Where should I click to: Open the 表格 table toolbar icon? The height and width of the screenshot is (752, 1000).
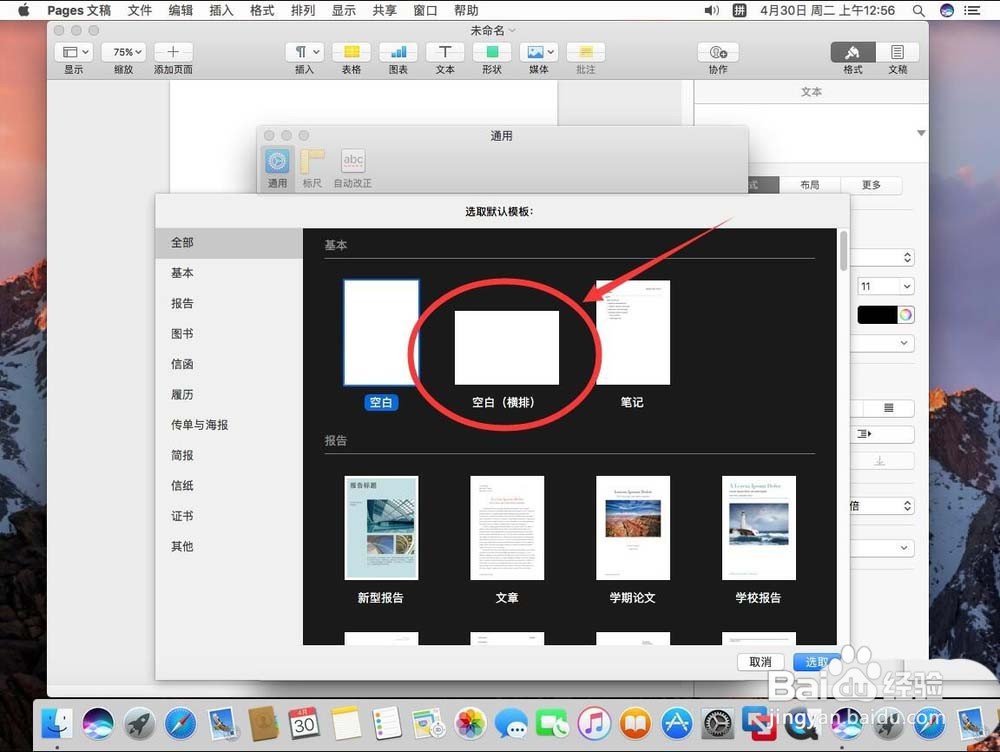pyautogui.click(x=351, y=52)
